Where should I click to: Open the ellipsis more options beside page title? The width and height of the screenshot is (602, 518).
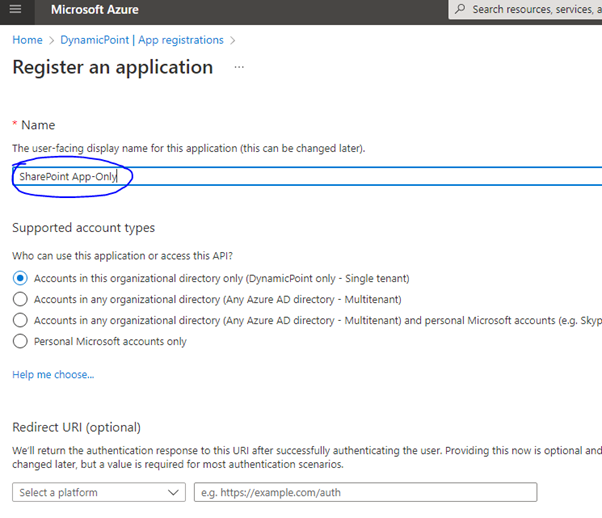pyautogui.click(x=239, y=68)
